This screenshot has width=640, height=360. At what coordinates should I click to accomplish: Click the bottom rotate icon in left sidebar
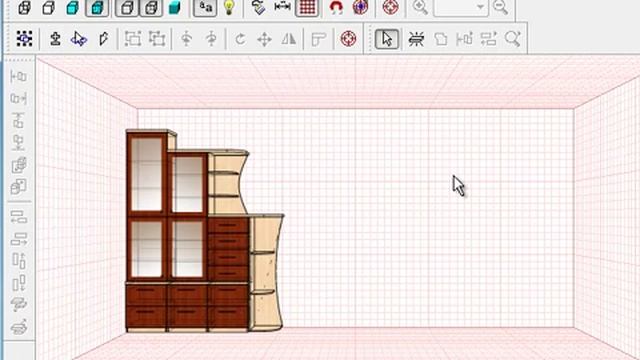click(x=19, y=327)
